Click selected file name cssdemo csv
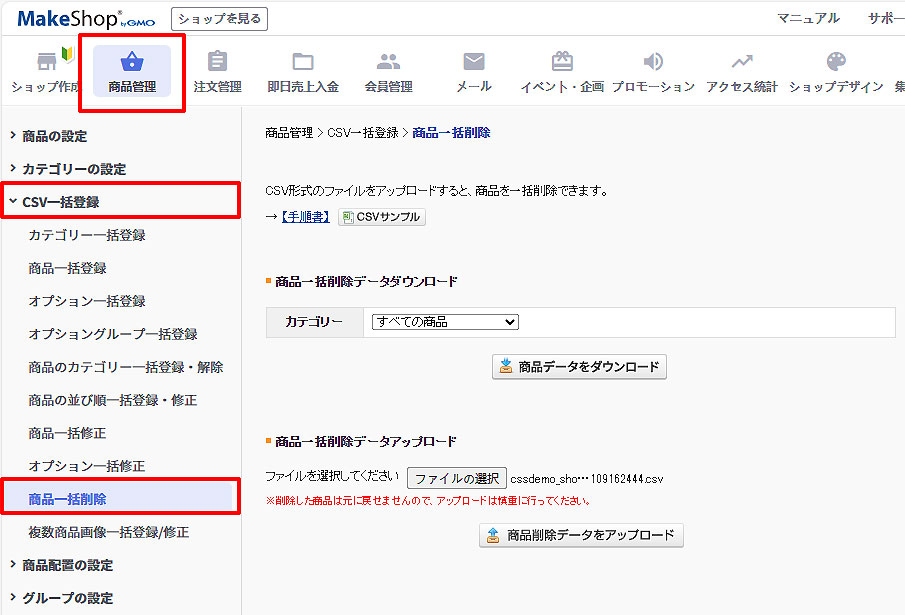This screenshot has width=905, height=615. pyautogui.click(x=587, y=479)
